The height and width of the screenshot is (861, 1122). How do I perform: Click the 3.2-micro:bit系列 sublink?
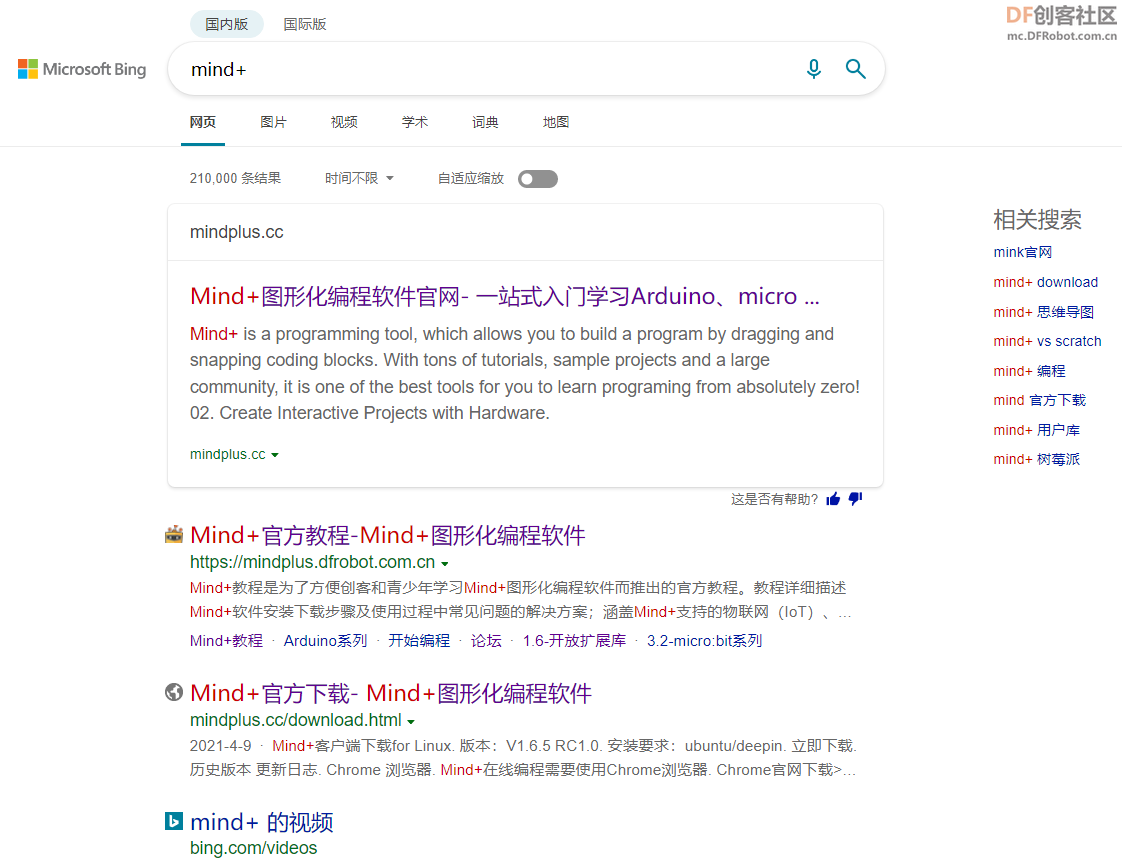click(704, 641)
